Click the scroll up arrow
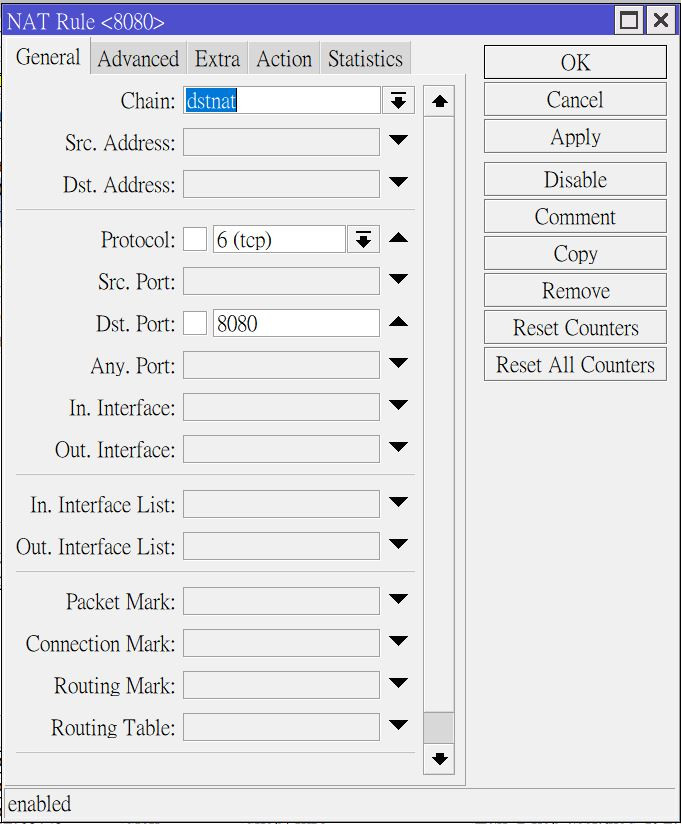Screen dimensions: 681x824 [439, 101]
